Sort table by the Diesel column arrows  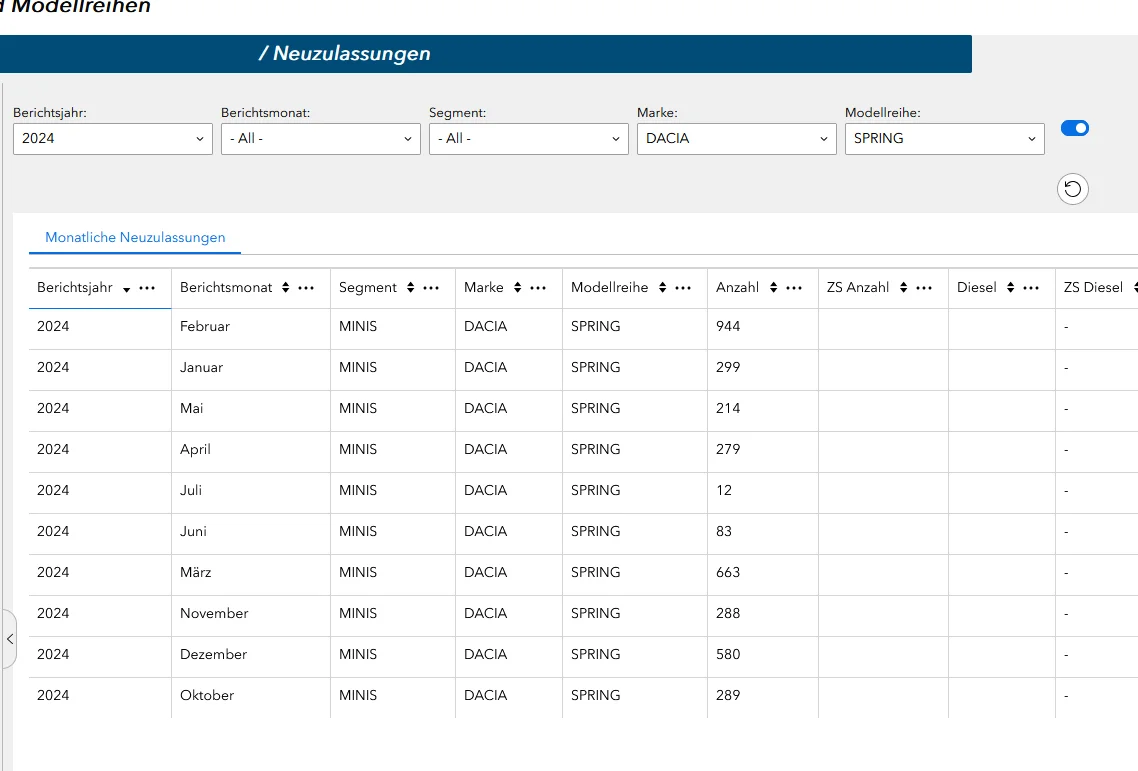coord(1010,288)
